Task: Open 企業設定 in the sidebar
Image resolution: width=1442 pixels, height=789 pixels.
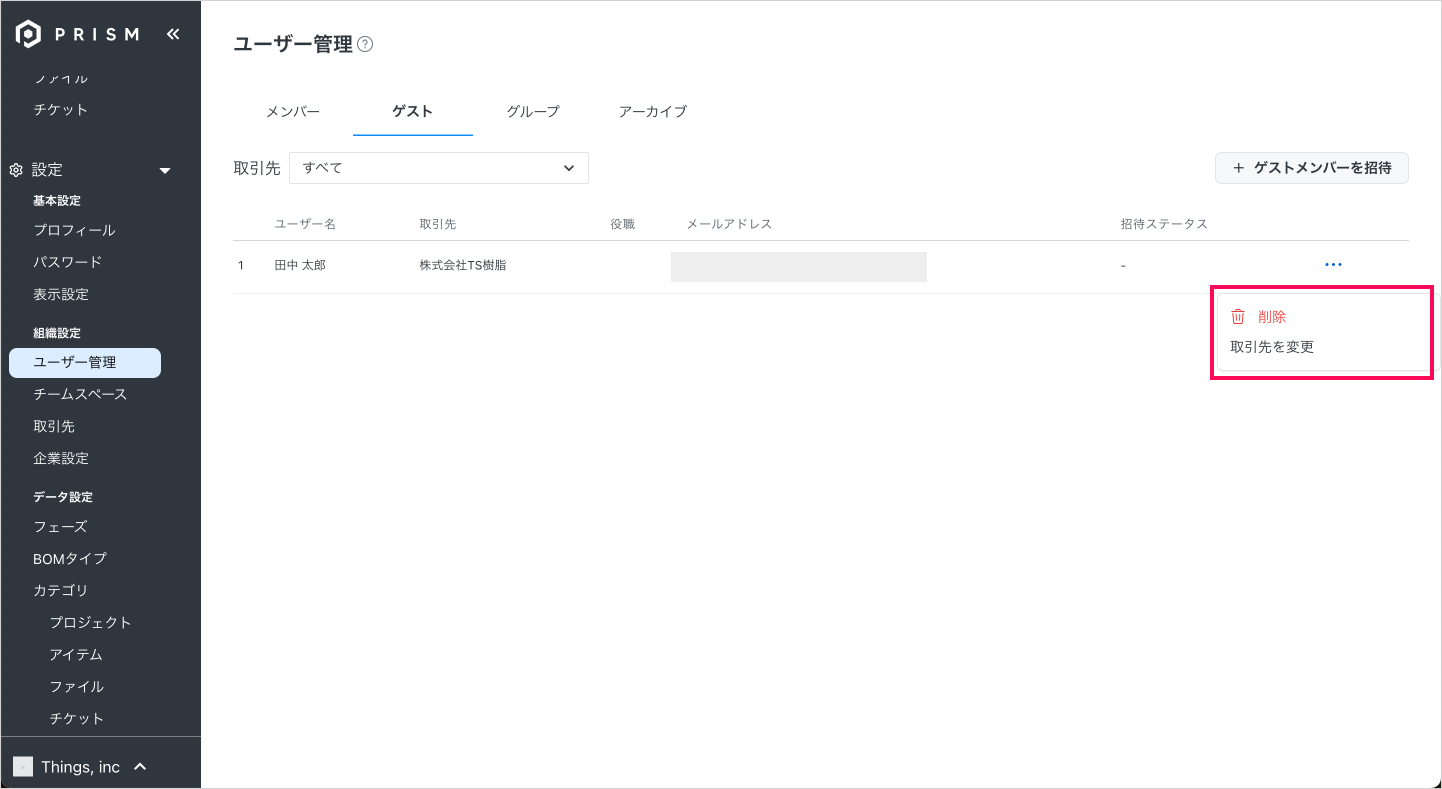Action: (61, 458)
